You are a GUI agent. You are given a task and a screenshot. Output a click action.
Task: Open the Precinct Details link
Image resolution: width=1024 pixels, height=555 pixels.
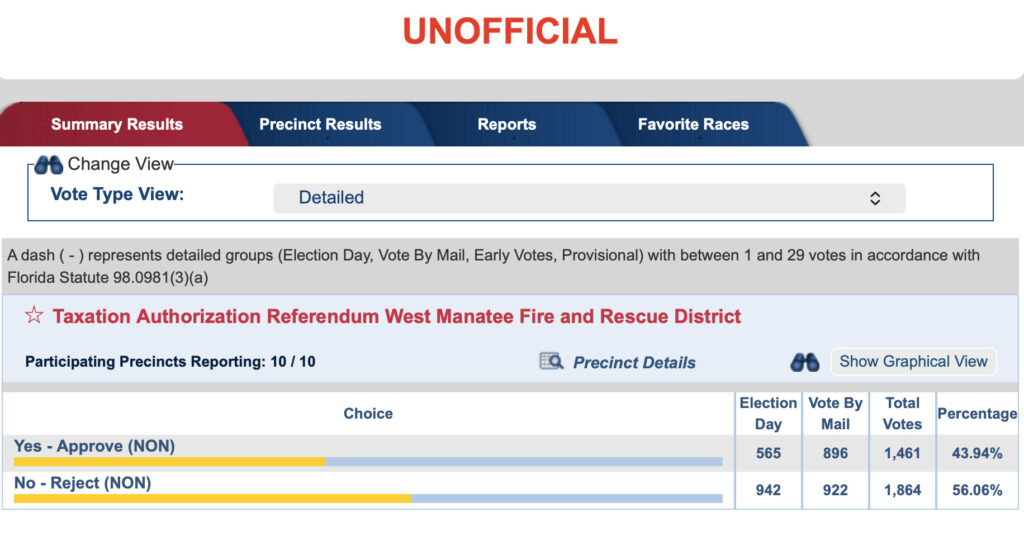coord(634,363)
